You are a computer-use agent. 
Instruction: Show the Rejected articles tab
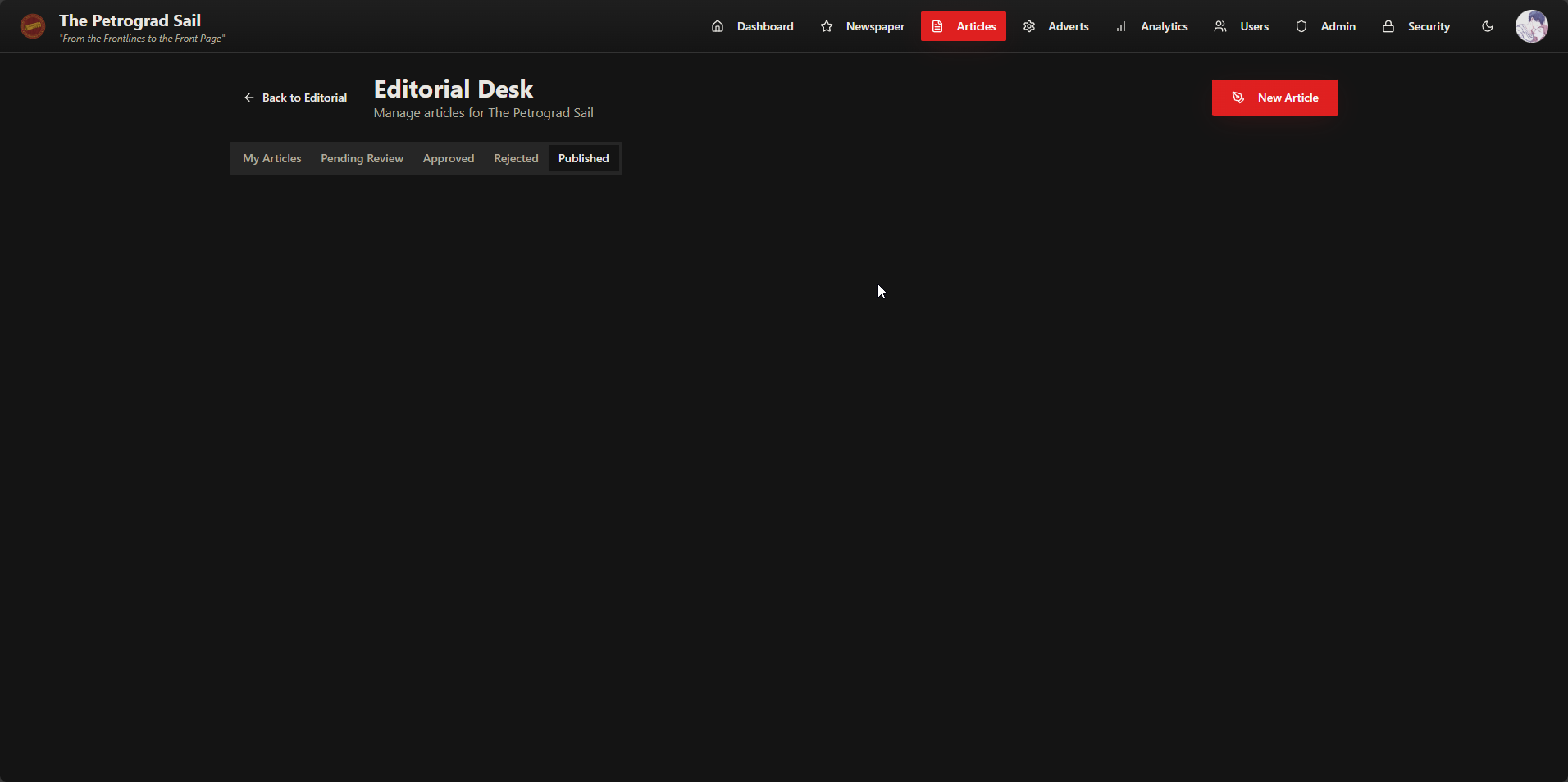point(516,158)
